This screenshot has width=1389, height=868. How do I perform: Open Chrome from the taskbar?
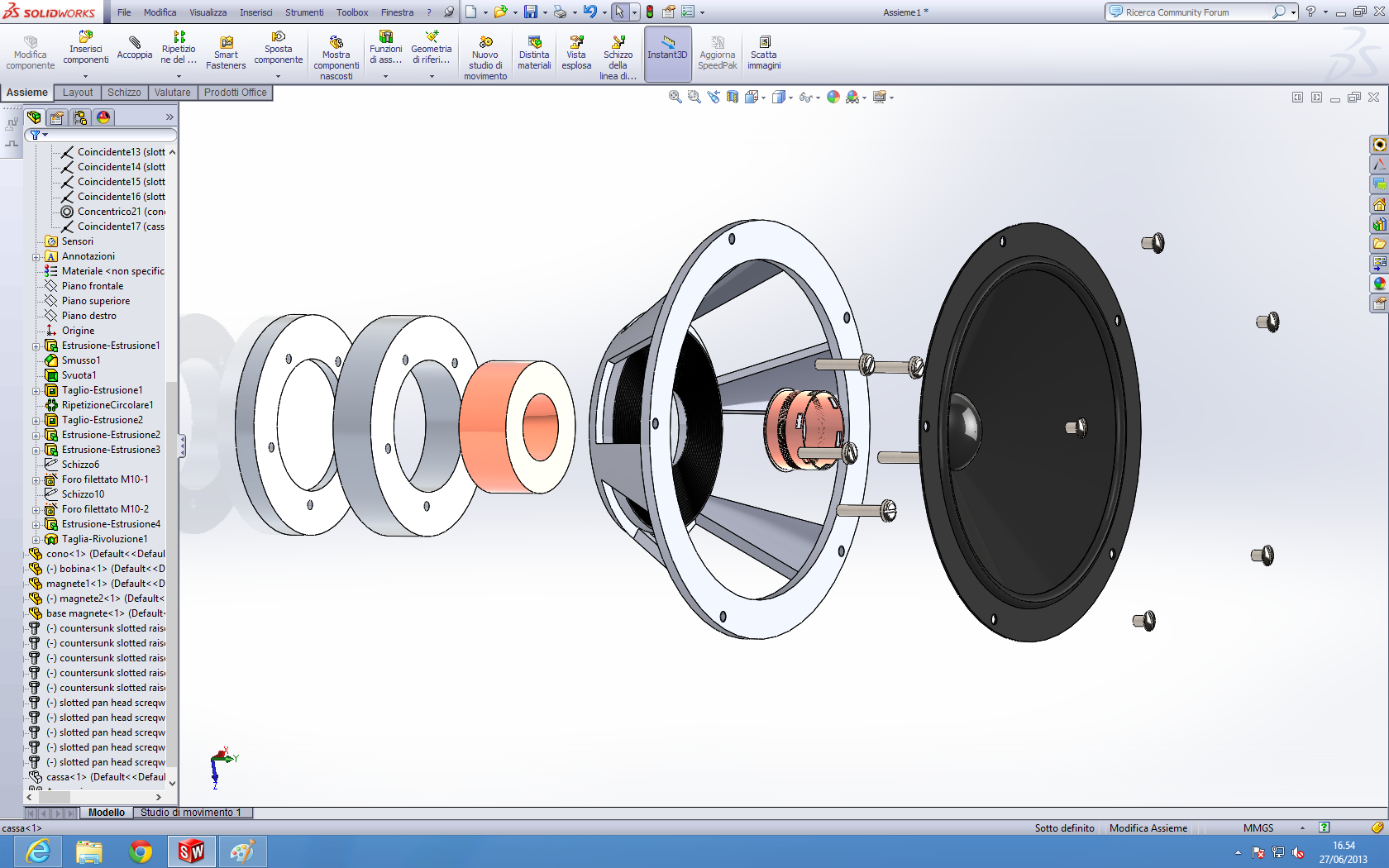(x=141, y=851)
